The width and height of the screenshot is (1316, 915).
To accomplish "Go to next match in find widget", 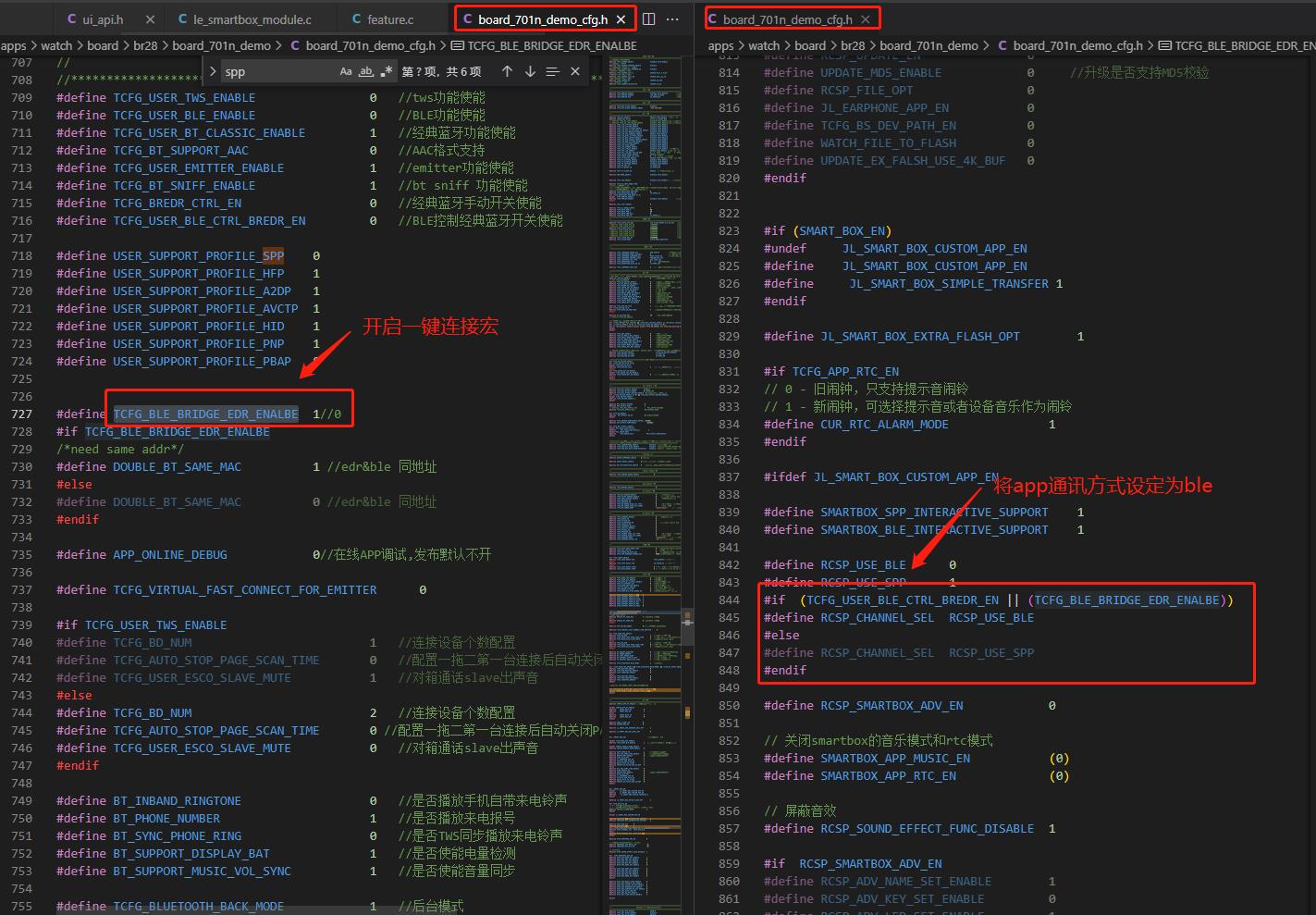I will click(x=530, y=71).
